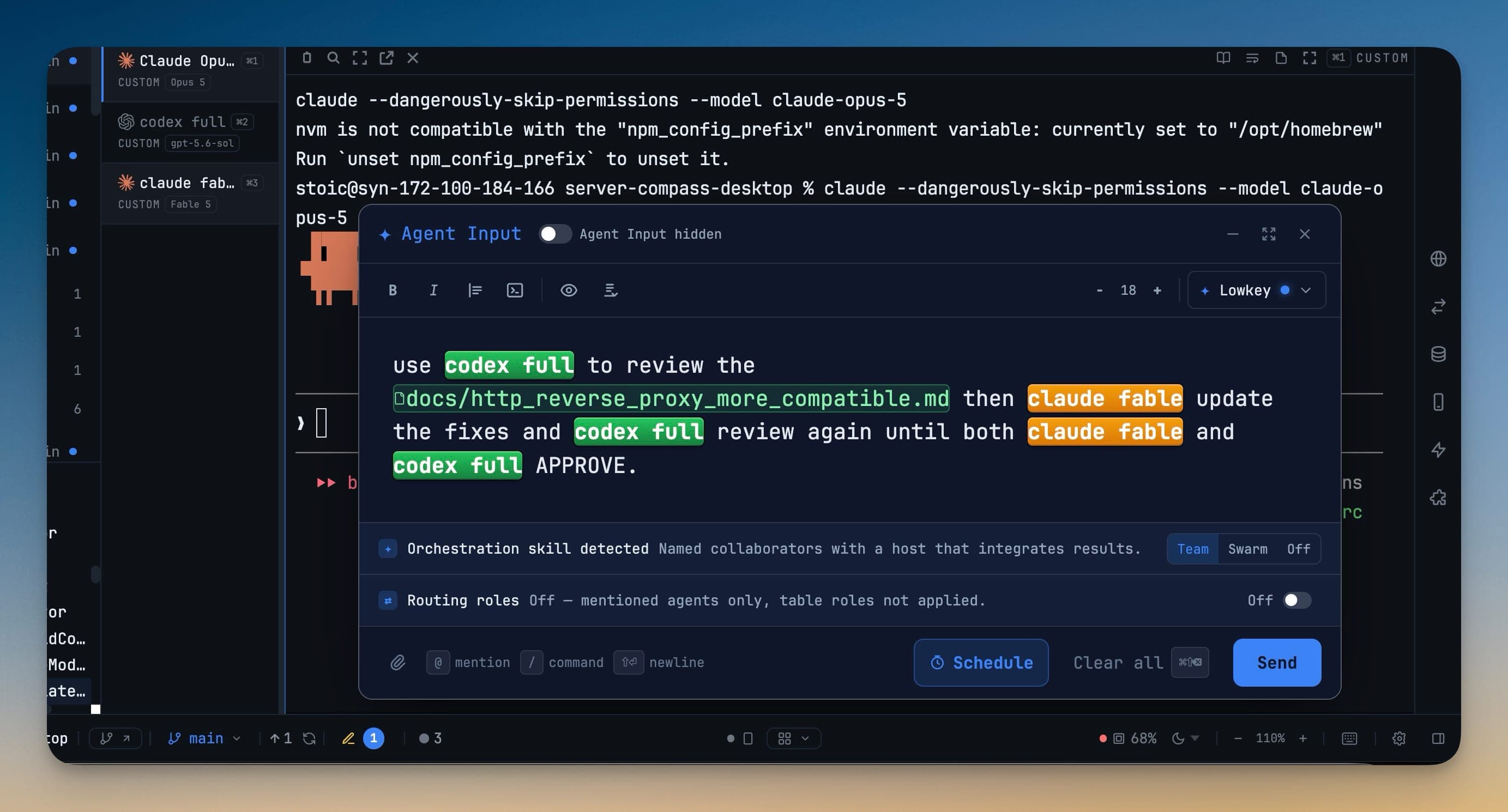Open the main branch dropdown
Viewport: 1508px width, 812px height.
point(204,738)
